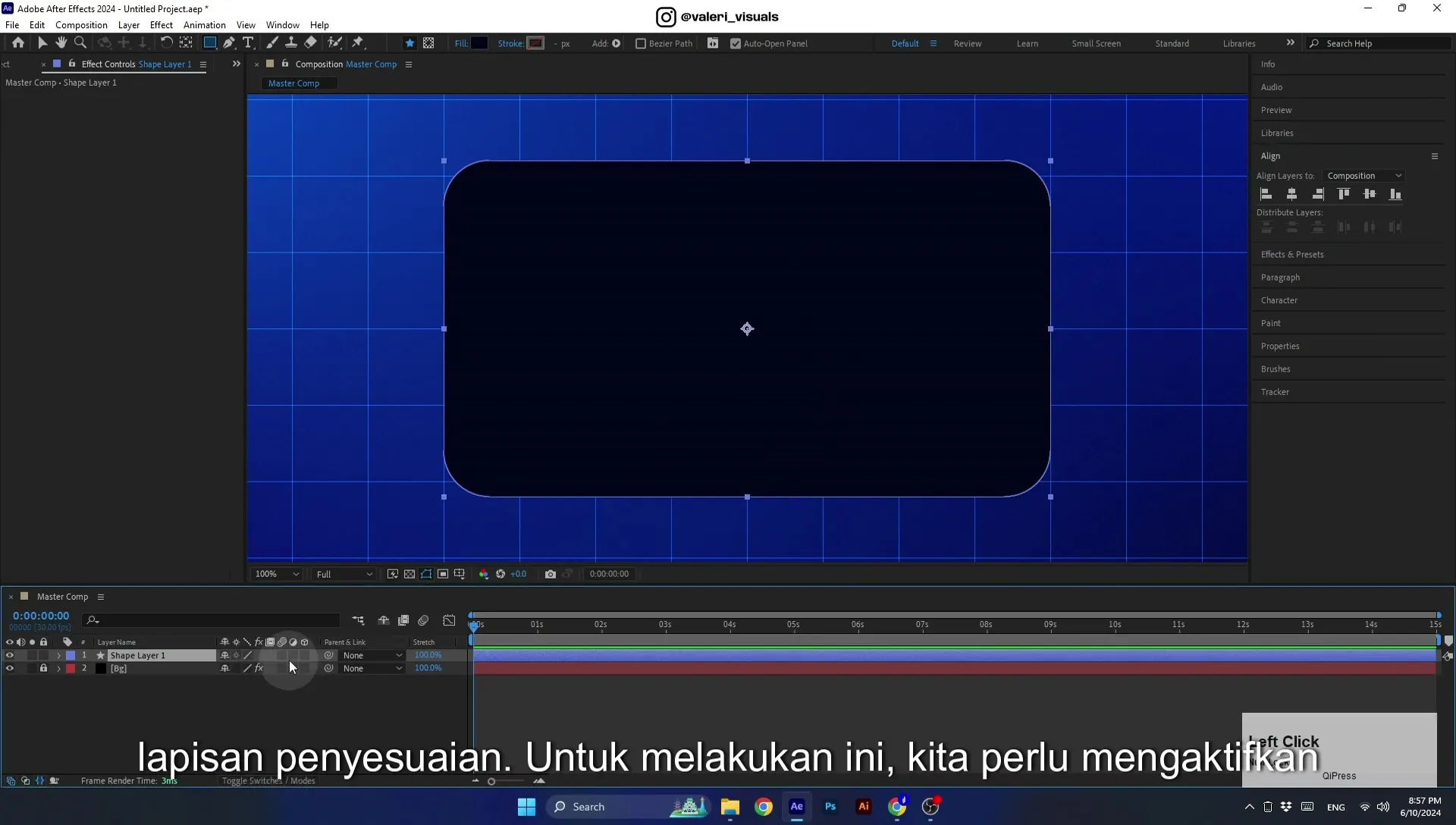Image resolution: width=1456 pixels, height=825 pixels.
Task: Select the Zoom magnifier tool
Action: tap(80, 43)
